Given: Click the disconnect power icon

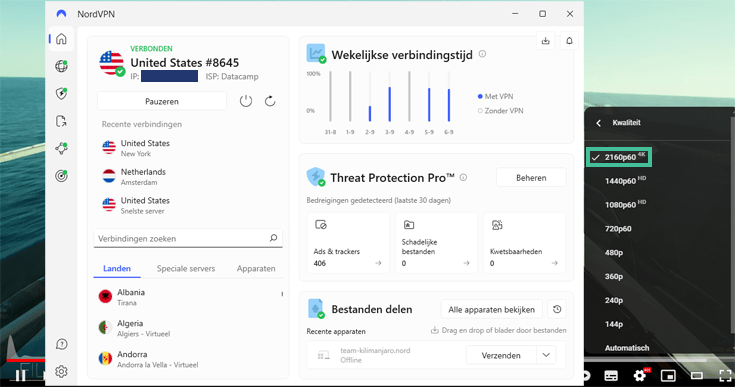Looking at the screenshot, I should point(246,101).
